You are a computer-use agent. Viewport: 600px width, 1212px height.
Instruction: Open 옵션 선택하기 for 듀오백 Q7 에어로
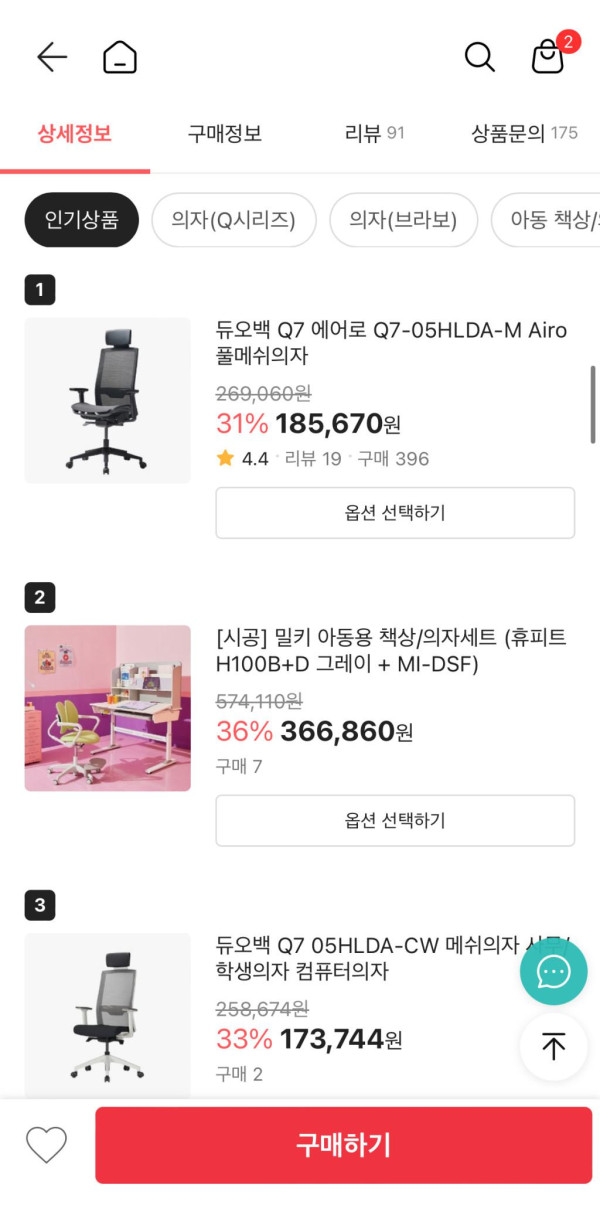point(395,513)
